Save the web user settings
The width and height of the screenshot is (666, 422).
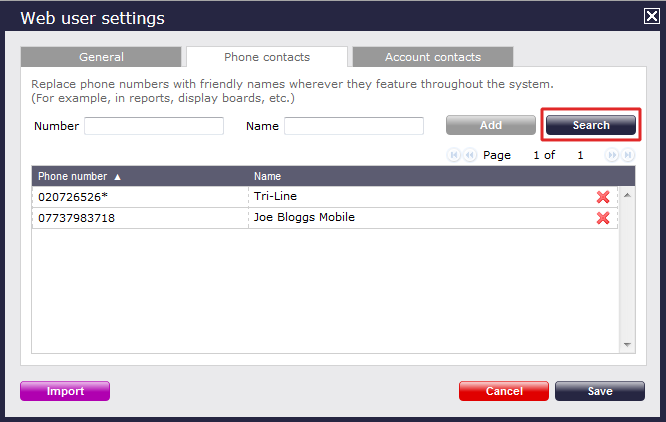pyautogui.click(x=600, y=391)
